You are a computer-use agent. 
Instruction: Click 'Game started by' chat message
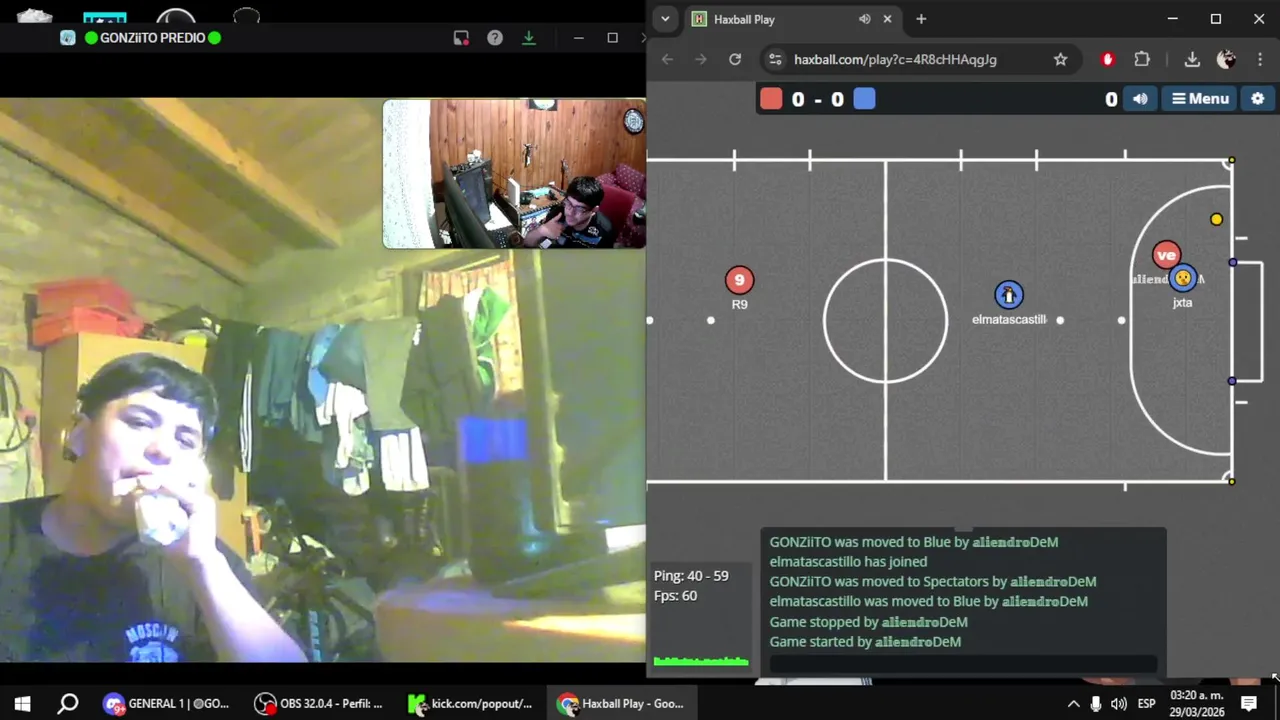pos(865,642)
